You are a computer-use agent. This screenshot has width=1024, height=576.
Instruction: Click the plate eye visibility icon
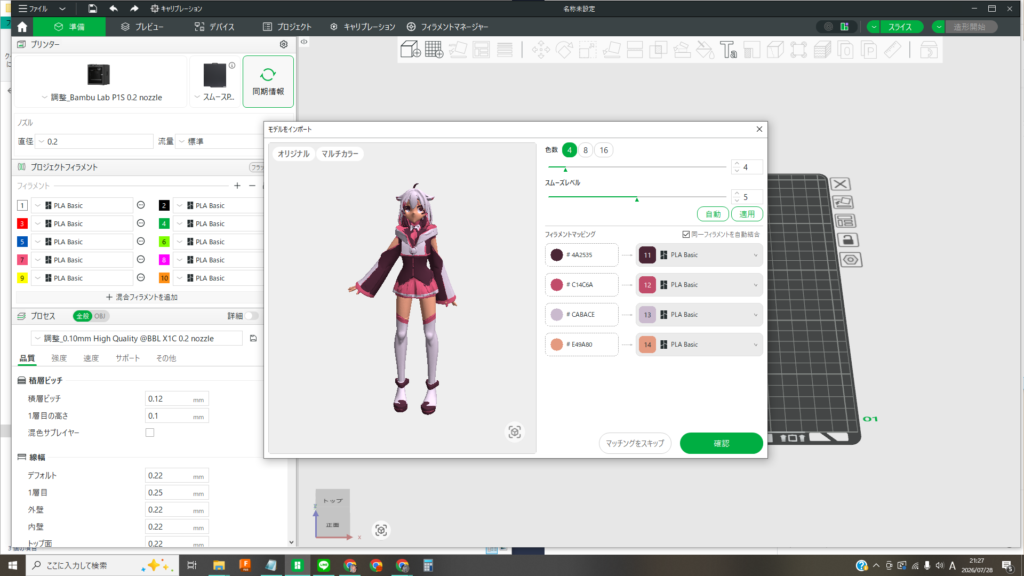pos(850,260)
